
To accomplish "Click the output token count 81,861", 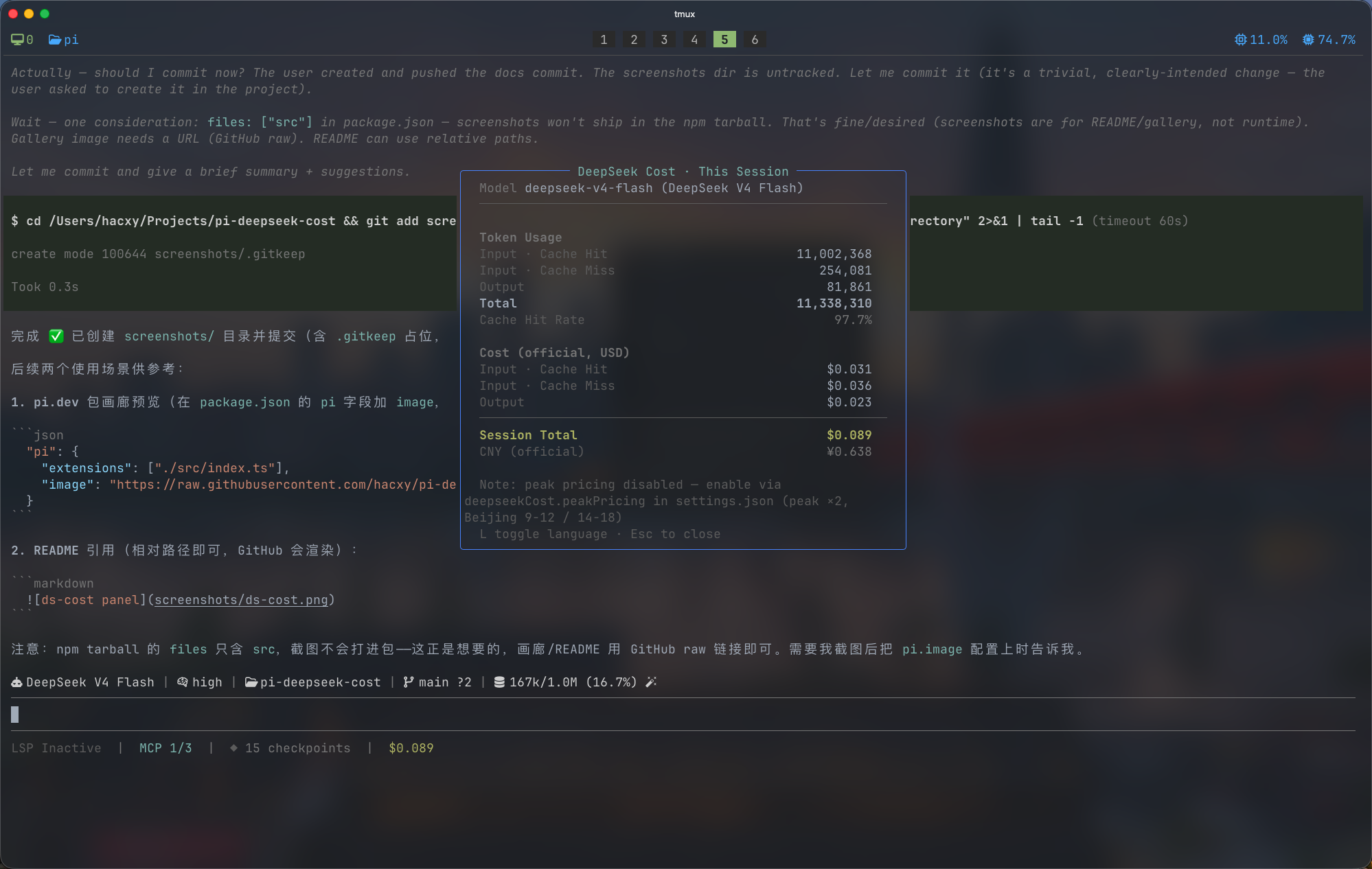I will [x=849, y=287].
